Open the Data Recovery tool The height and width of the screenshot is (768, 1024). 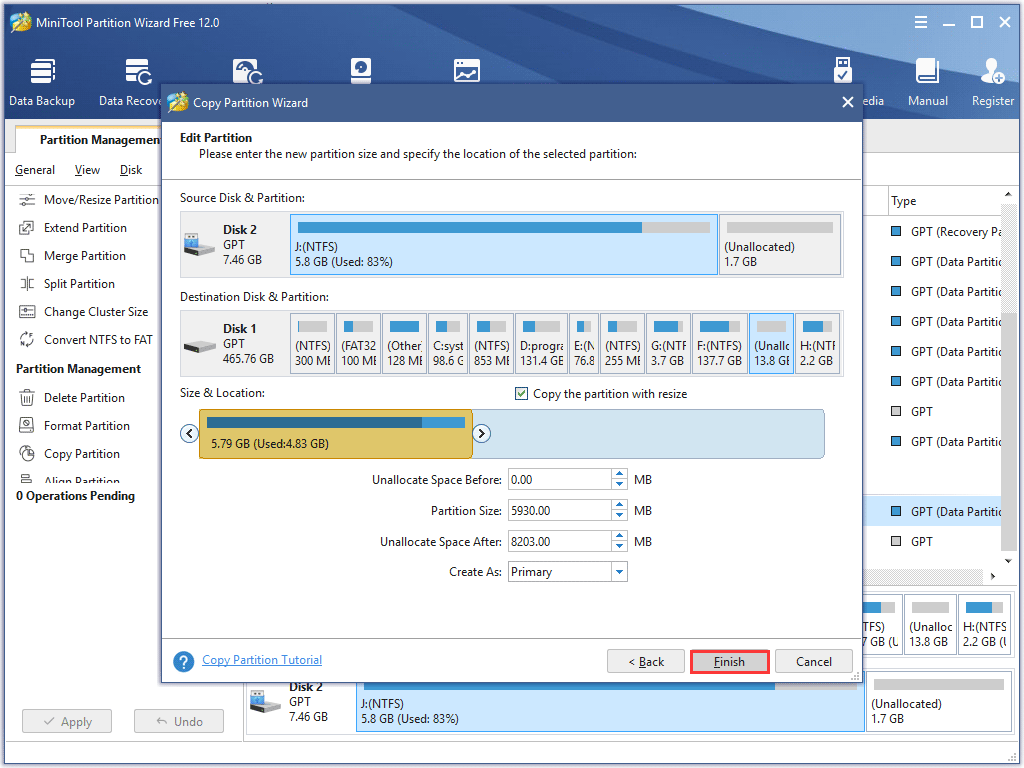click(x=130, y=82)
